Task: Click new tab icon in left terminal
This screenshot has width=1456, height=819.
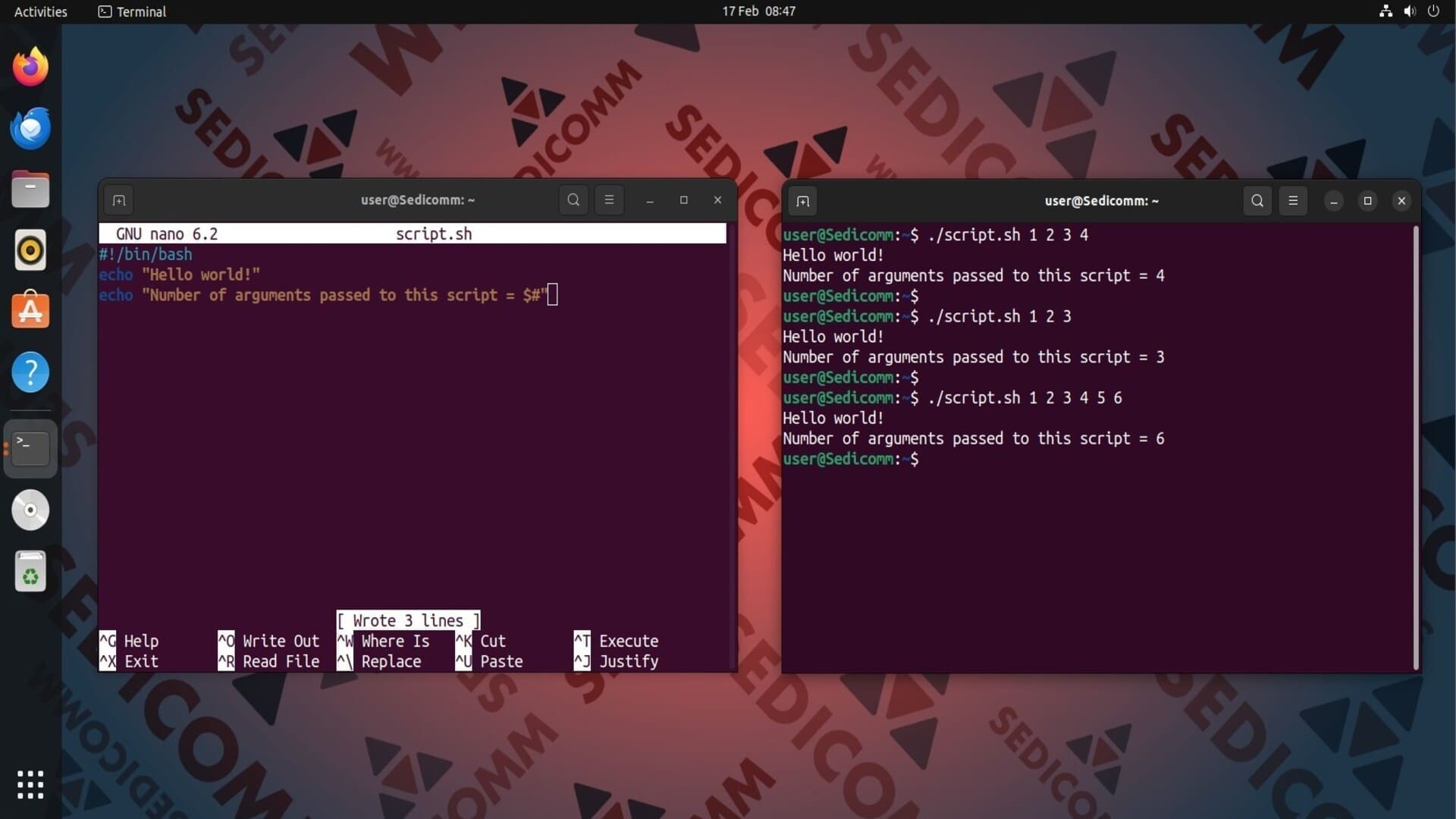Action: 119,200
